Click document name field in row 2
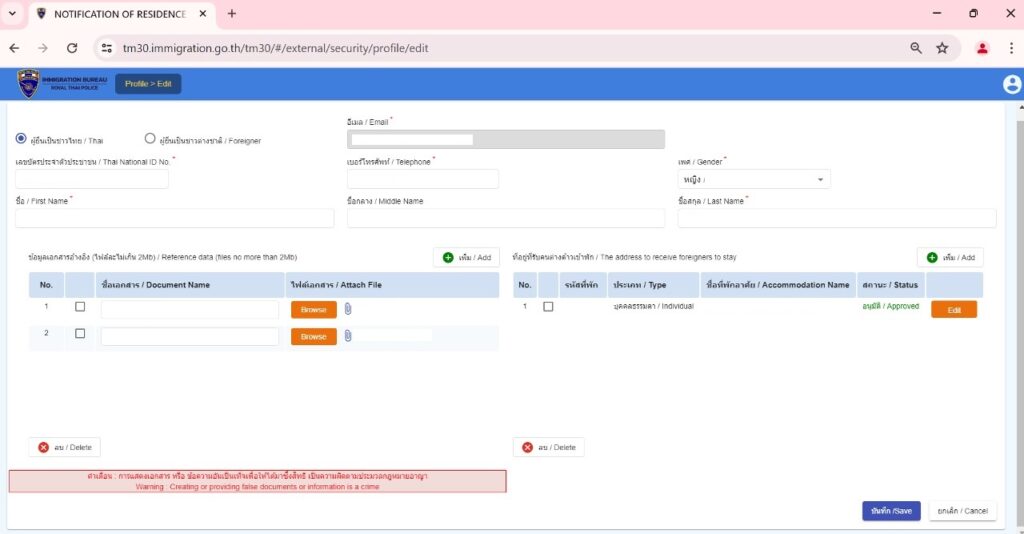The height and width of the screenshot is (534, 1024). 190,336
